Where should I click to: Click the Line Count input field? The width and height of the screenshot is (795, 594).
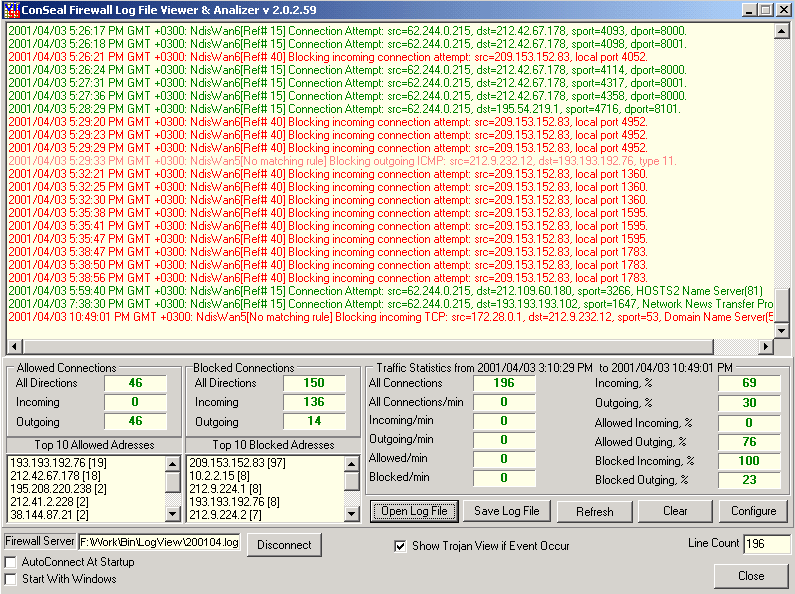click(x=766, y=544)
